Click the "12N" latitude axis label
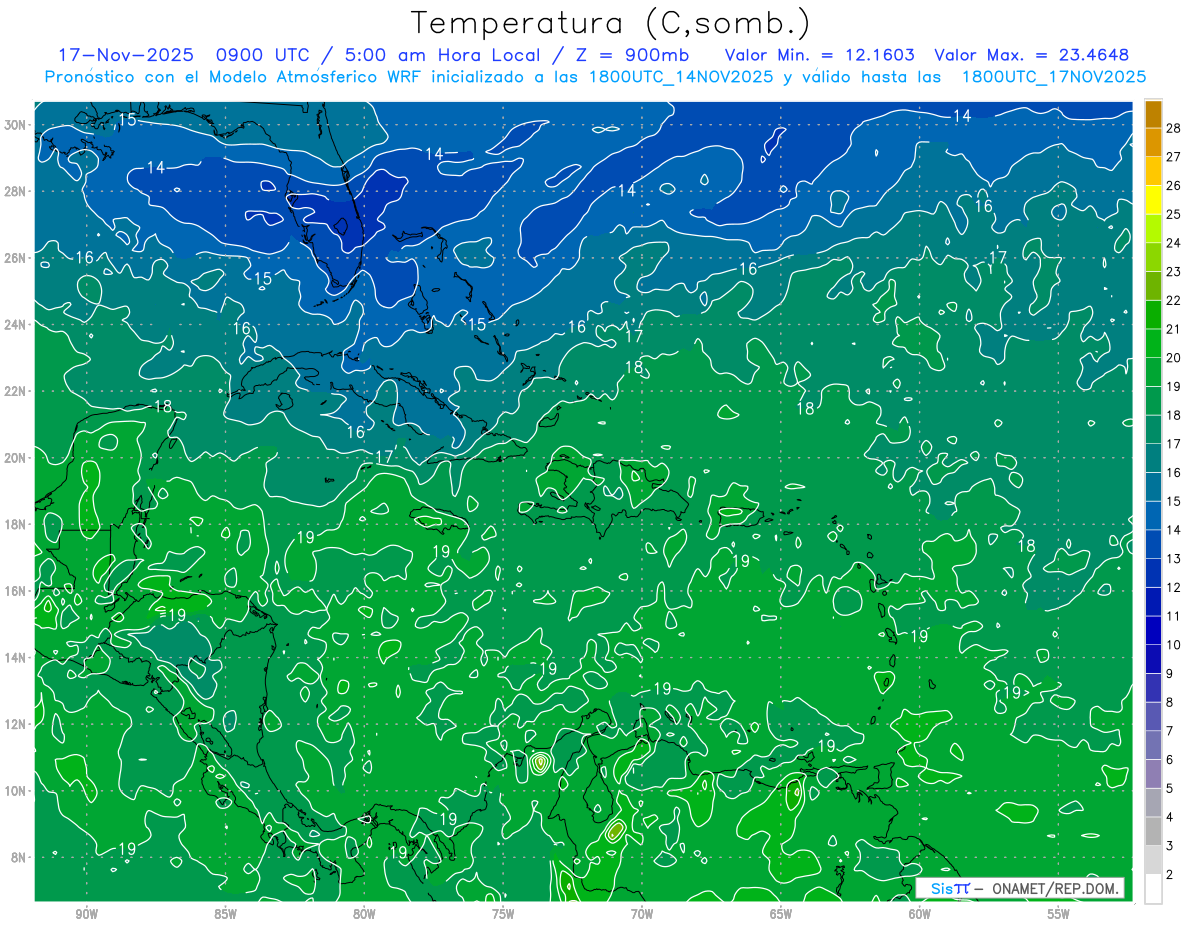 pos(17,724)
